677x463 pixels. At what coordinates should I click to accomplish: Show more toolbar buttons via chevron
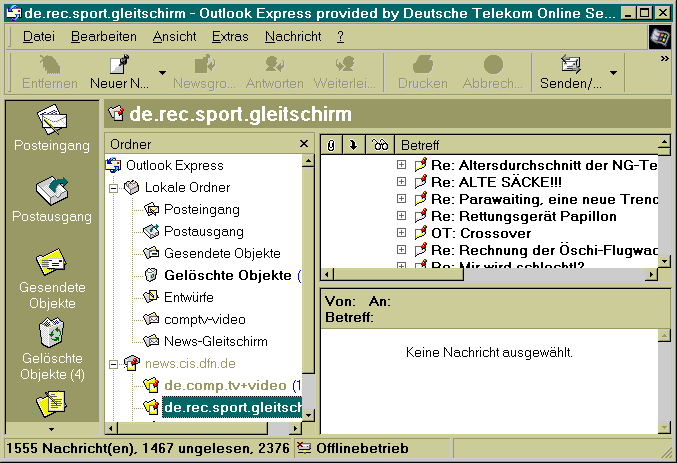click(x=664, y=58)
